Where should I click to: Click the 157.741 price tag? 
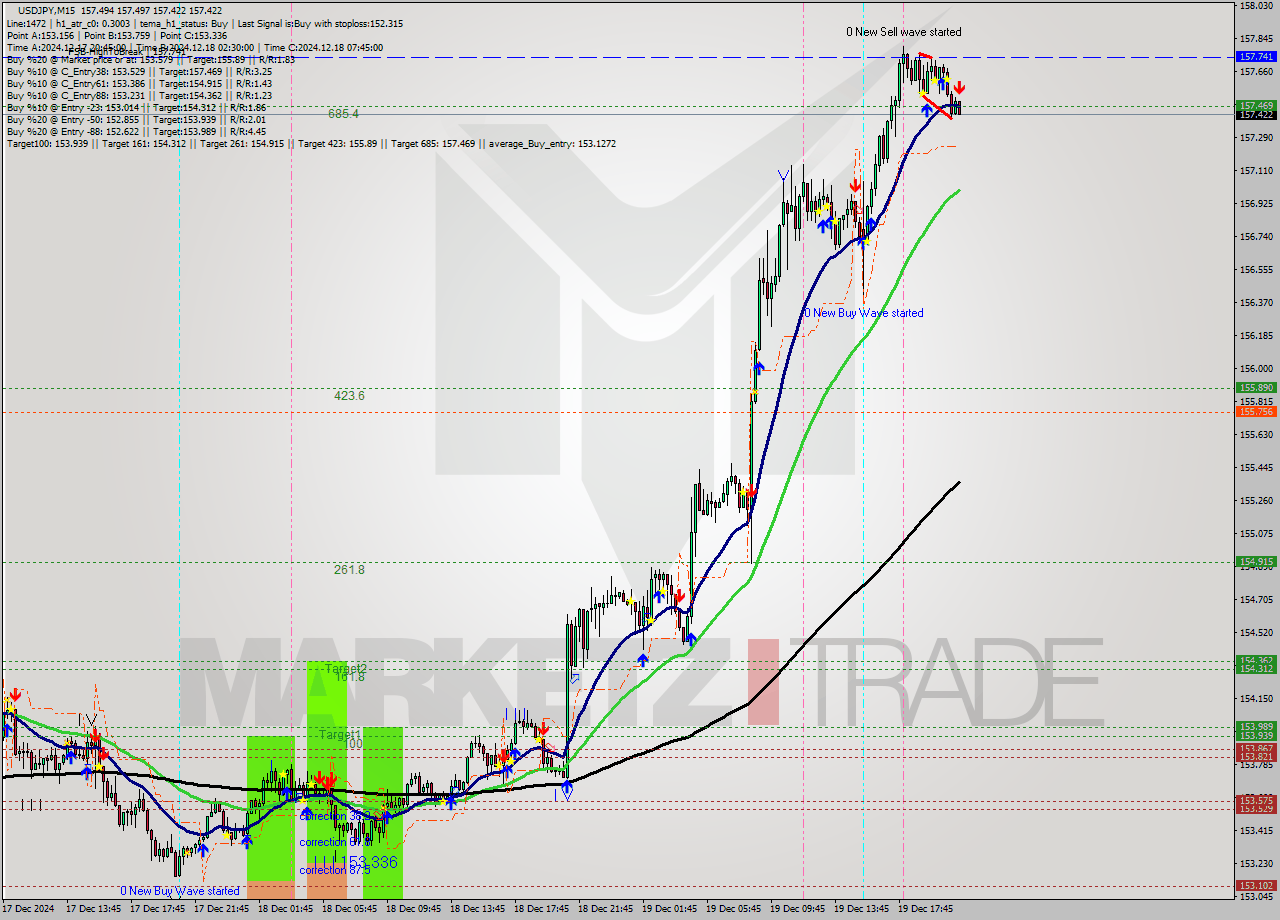(x=1256, y=57)
